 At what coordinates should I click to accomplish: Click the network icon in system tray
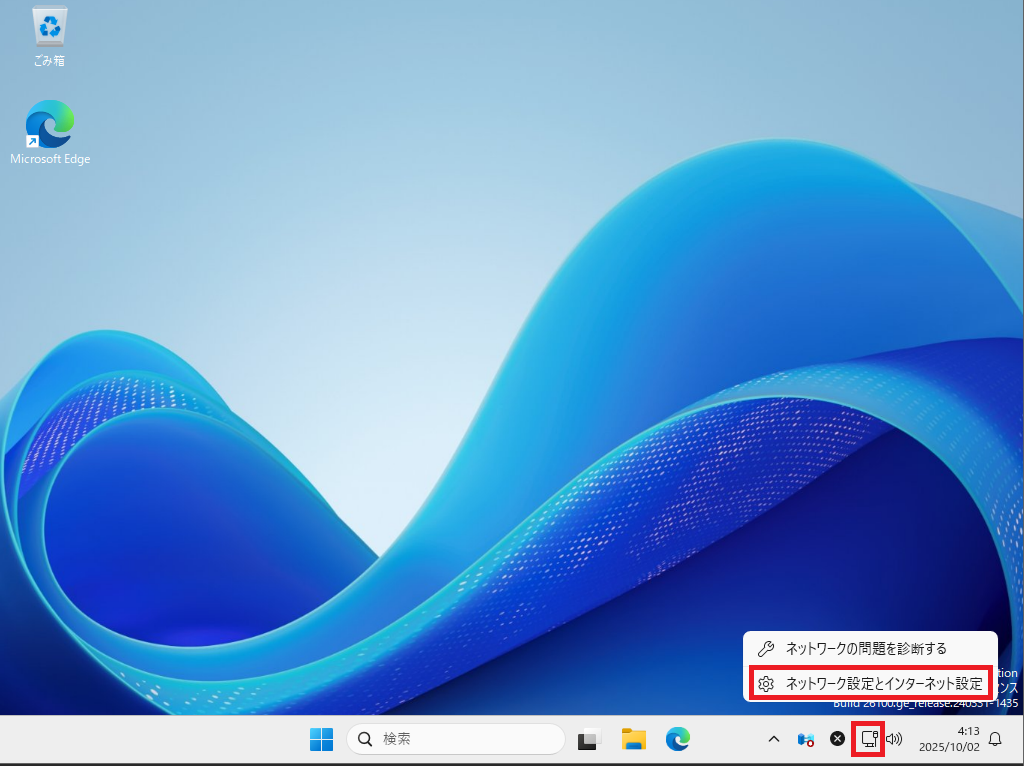coord(869,739)
